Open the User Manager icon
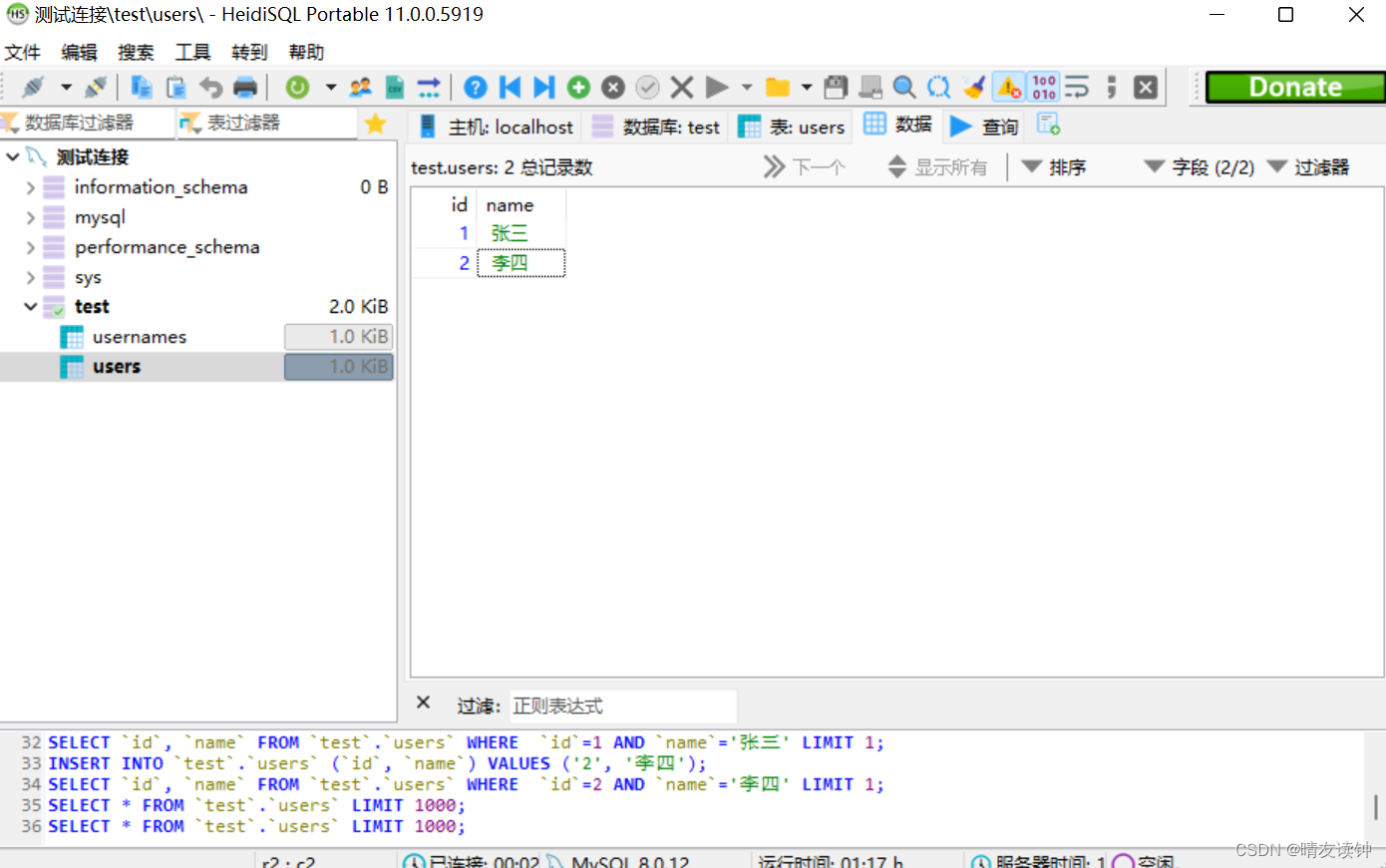The image size is (1386, 868). (359, 87)
